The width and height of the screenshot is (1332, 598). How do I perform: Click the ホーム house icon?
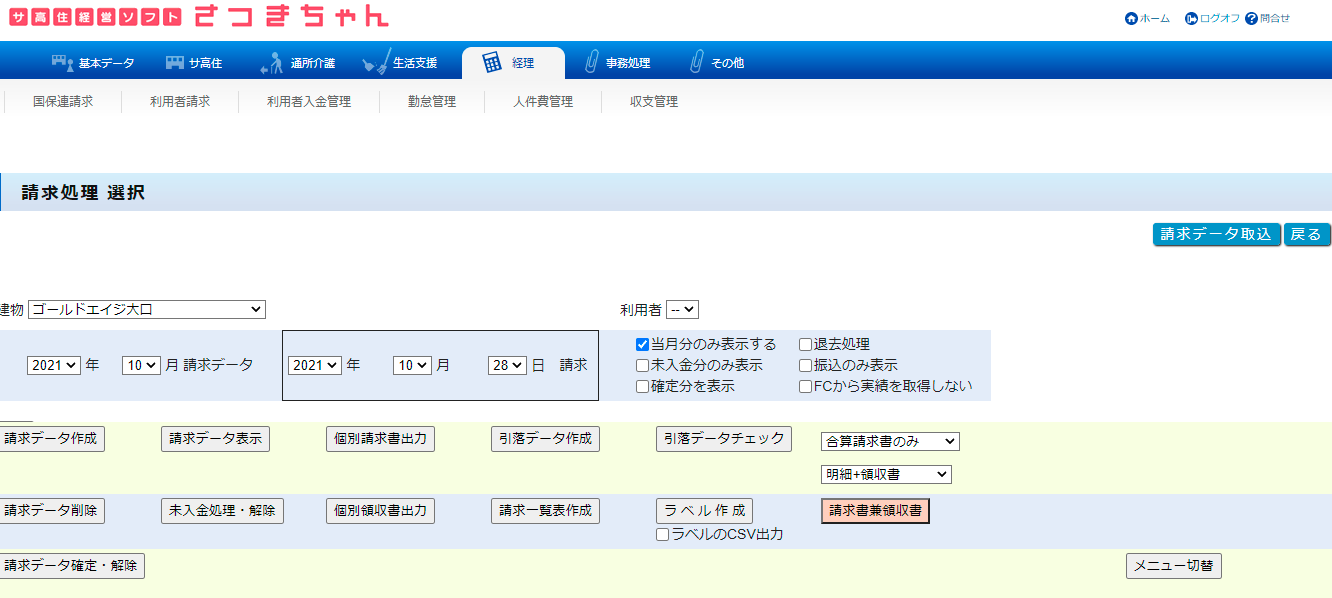1131,18
